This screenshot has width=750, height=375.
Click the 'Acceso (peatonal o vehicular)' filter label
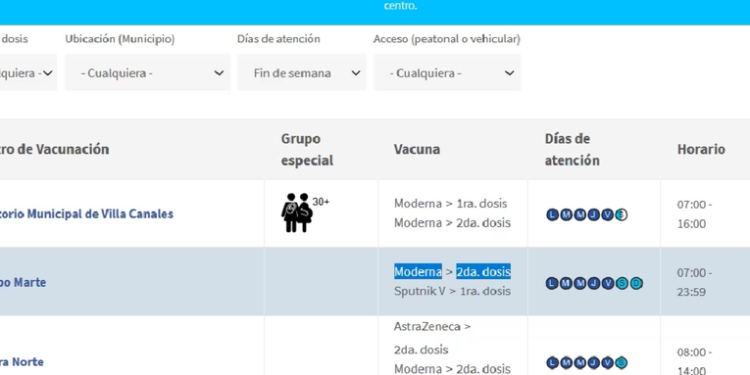tap(447, 39)
